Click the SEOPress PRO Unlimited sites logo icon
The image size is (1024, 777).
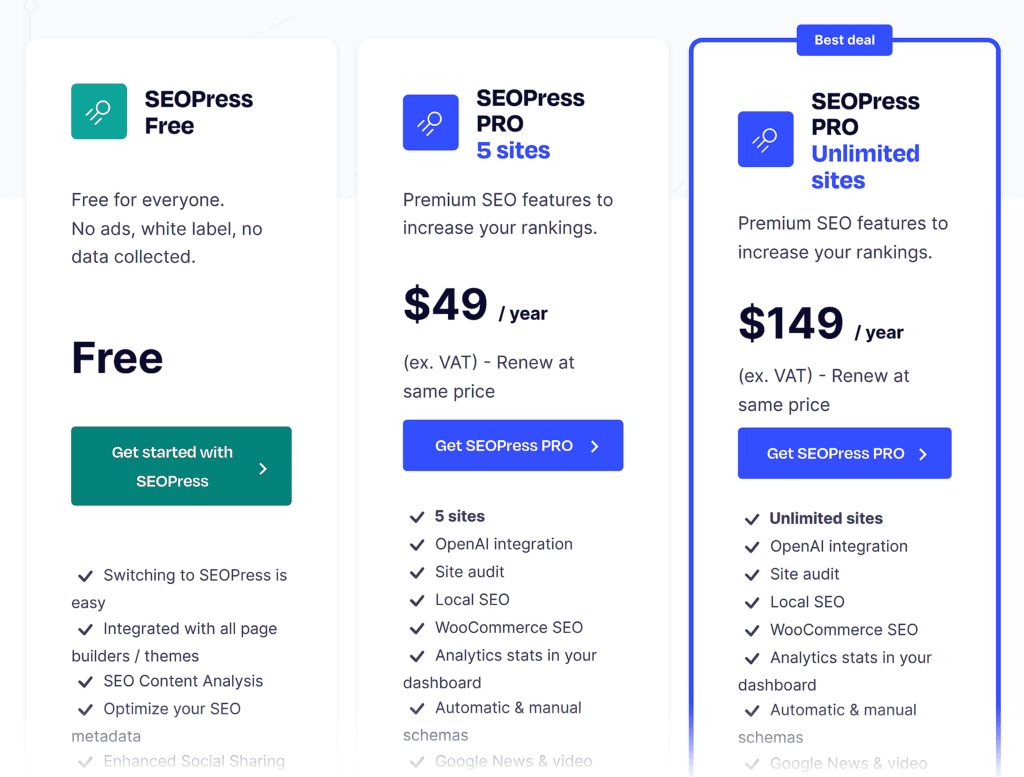[x=765, y=139]
